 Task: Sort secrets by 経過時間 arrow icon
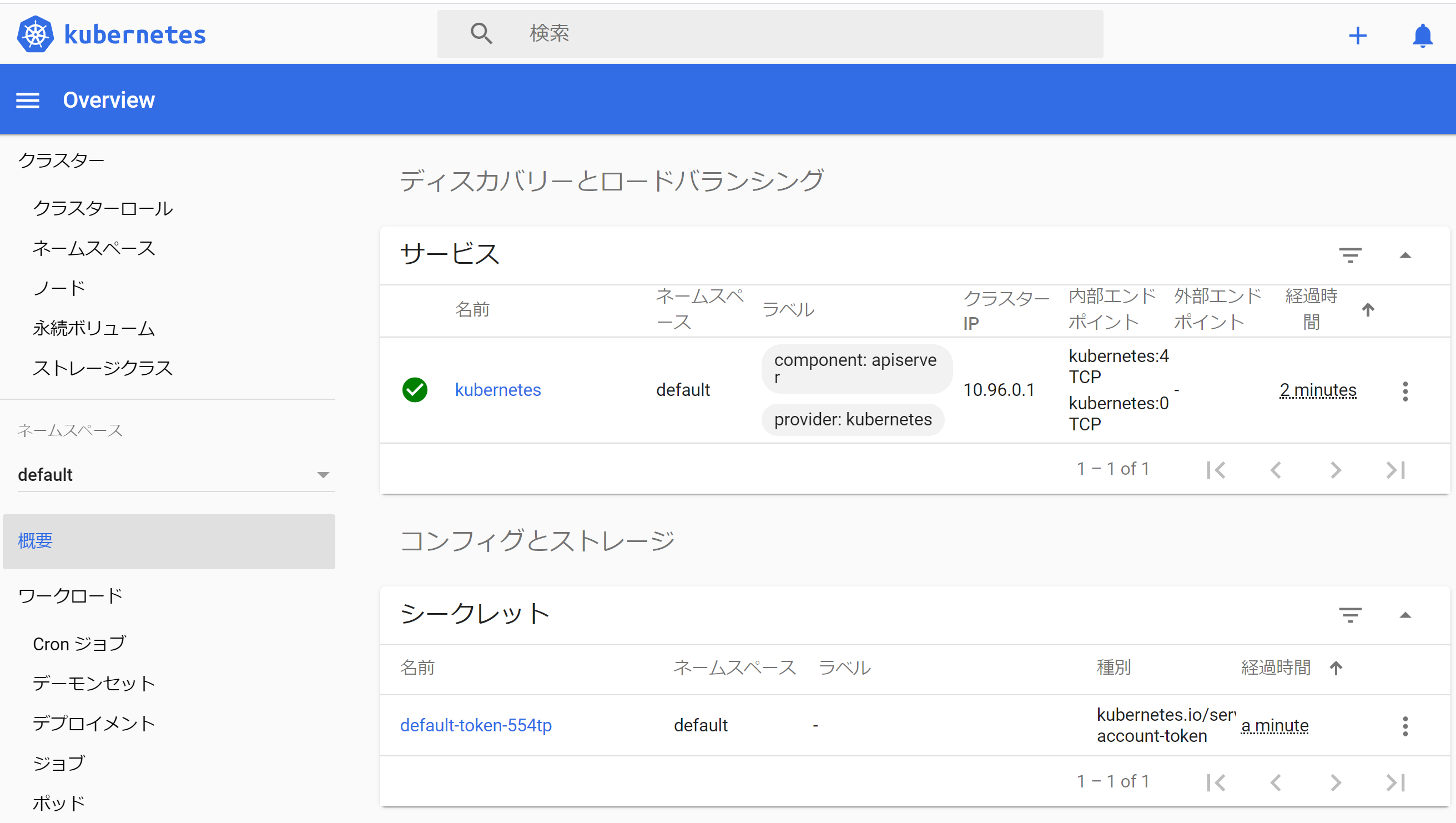[x=1336, y=668]
